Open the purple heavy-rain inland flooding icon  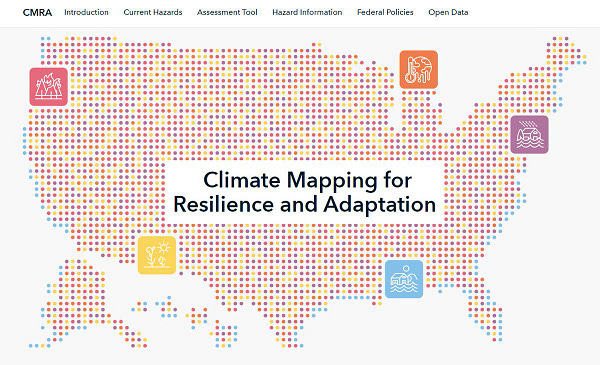point(529,135)
